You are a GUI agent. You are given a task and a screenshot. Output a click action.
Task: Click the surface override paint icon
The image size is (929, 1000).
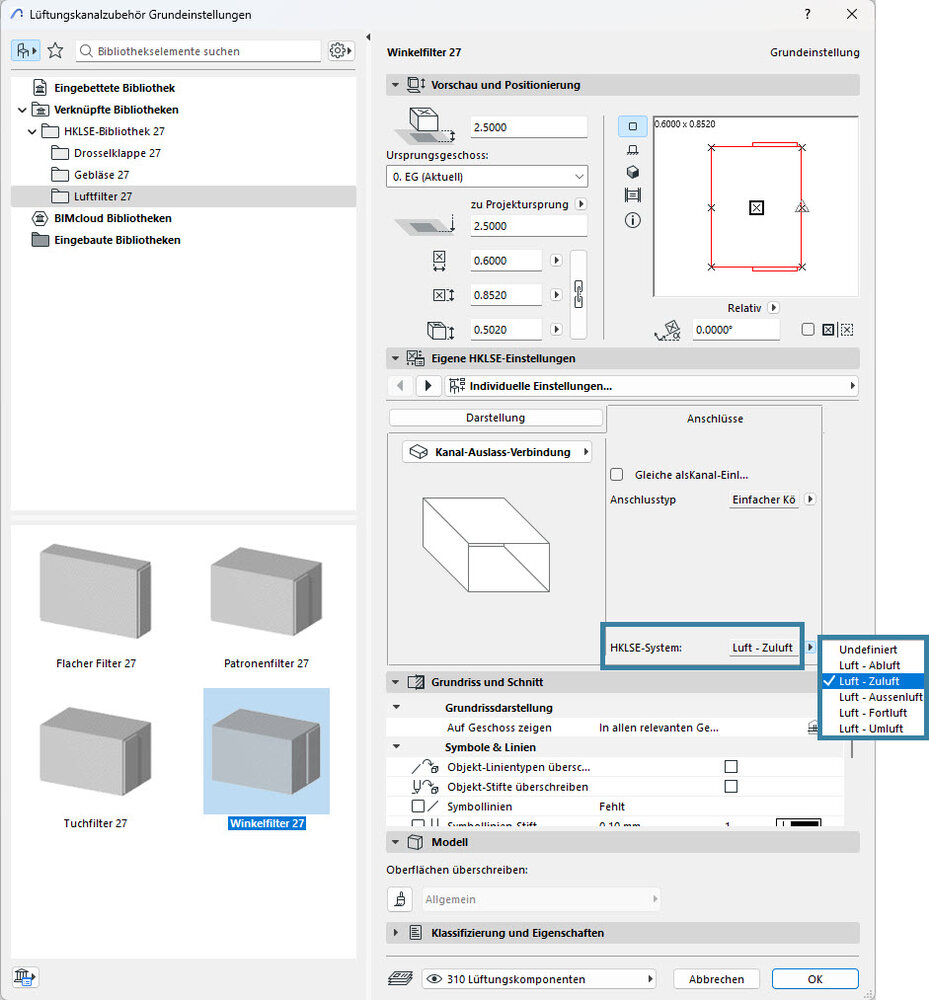400,899
